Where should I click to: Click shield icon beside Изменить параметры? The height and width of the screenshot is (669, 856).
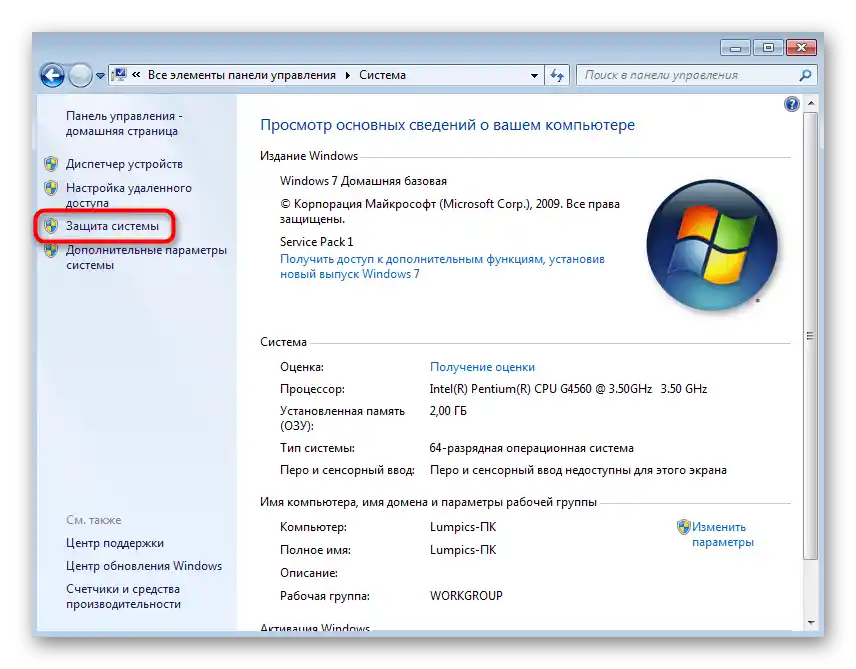tap(683, 527)
